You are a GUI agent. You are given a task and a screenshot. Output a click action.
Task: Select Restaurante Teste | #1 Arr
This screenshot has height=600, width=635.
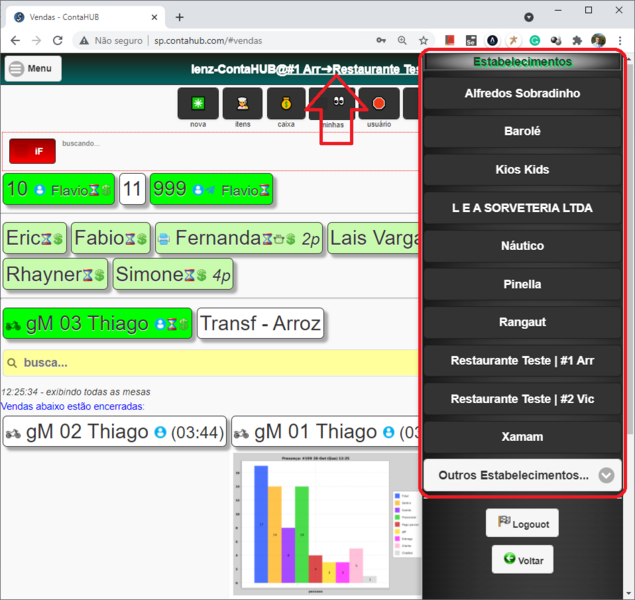pyautogui.click(x=522, y=360)
